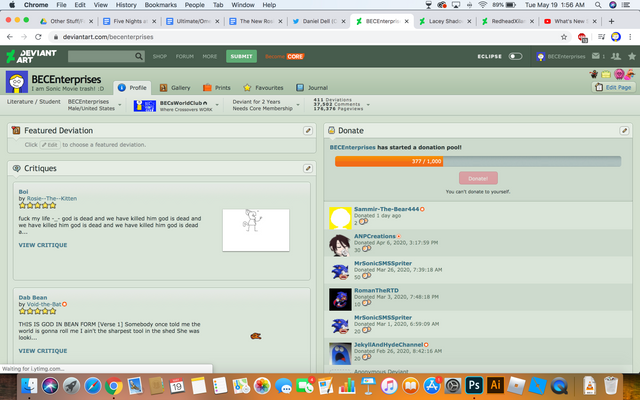
Task: Click the Dab Bean critique thumbnail
Action: coord(256,336)
